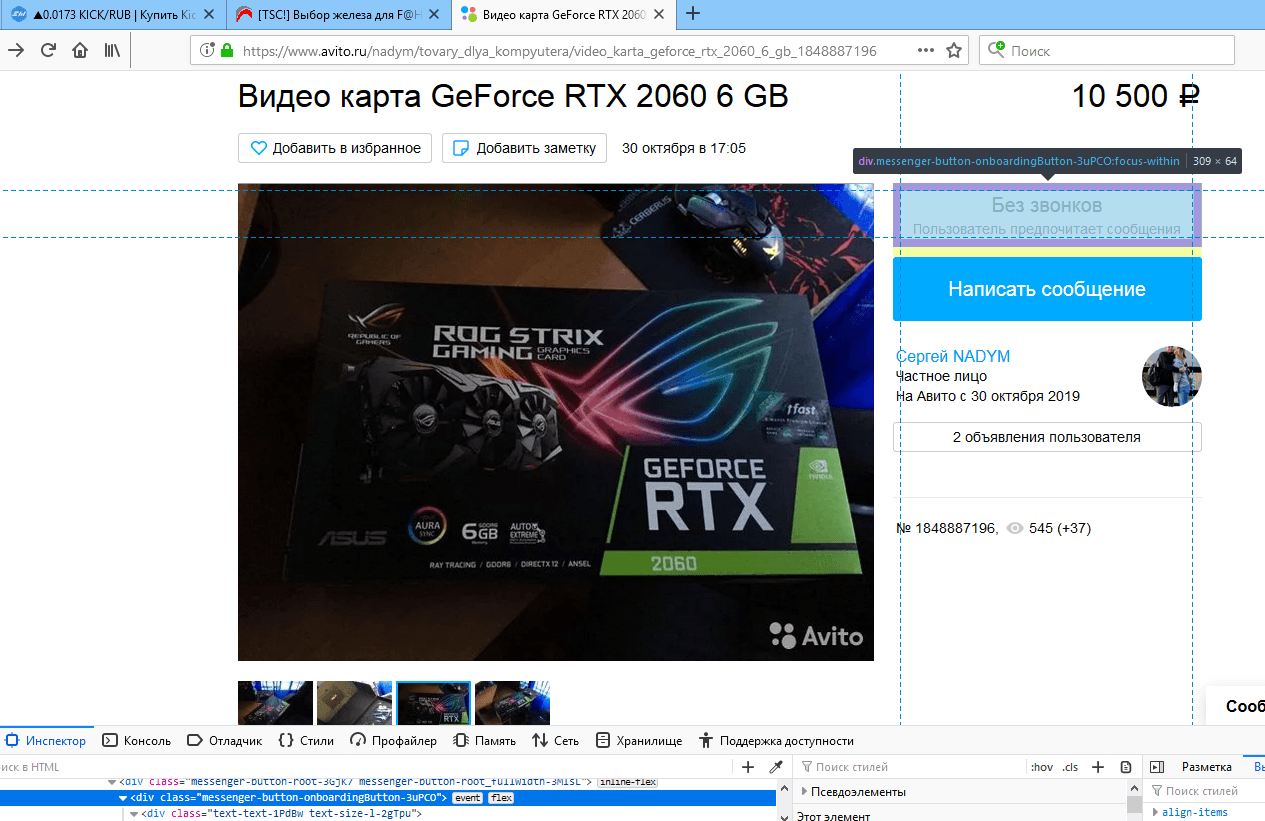1265x821 pixels.
Task: Close the TSC hardware forum tab
Action: [433, 14]
